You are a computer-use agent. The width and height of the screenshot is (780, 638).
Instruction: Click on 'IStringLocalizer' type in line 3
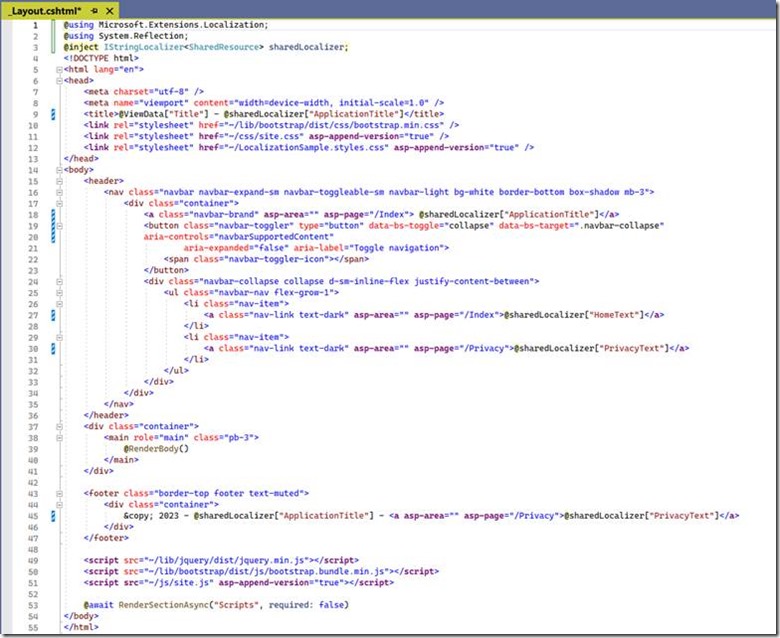(x=143, y=47)
